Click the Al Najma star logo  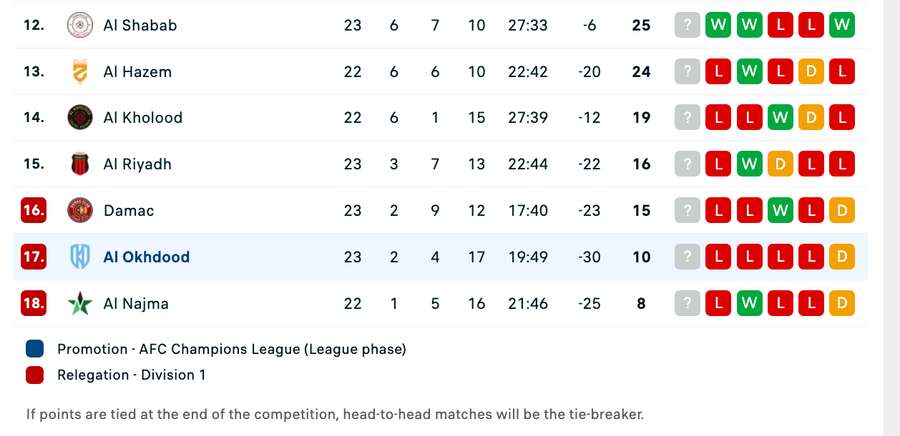click(79, 303)
